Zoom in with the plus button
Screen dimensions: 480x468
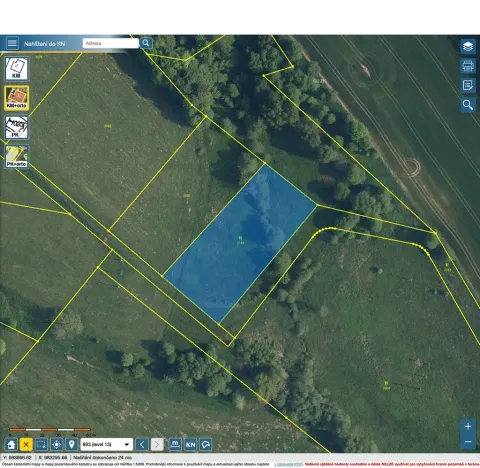(x=468, y=426)
